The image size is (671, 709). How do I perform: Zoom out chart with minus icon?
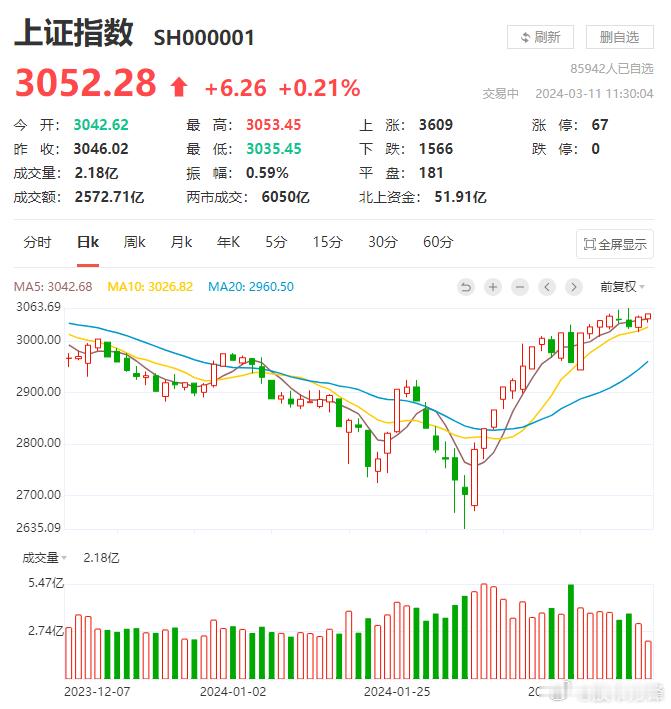520,287
